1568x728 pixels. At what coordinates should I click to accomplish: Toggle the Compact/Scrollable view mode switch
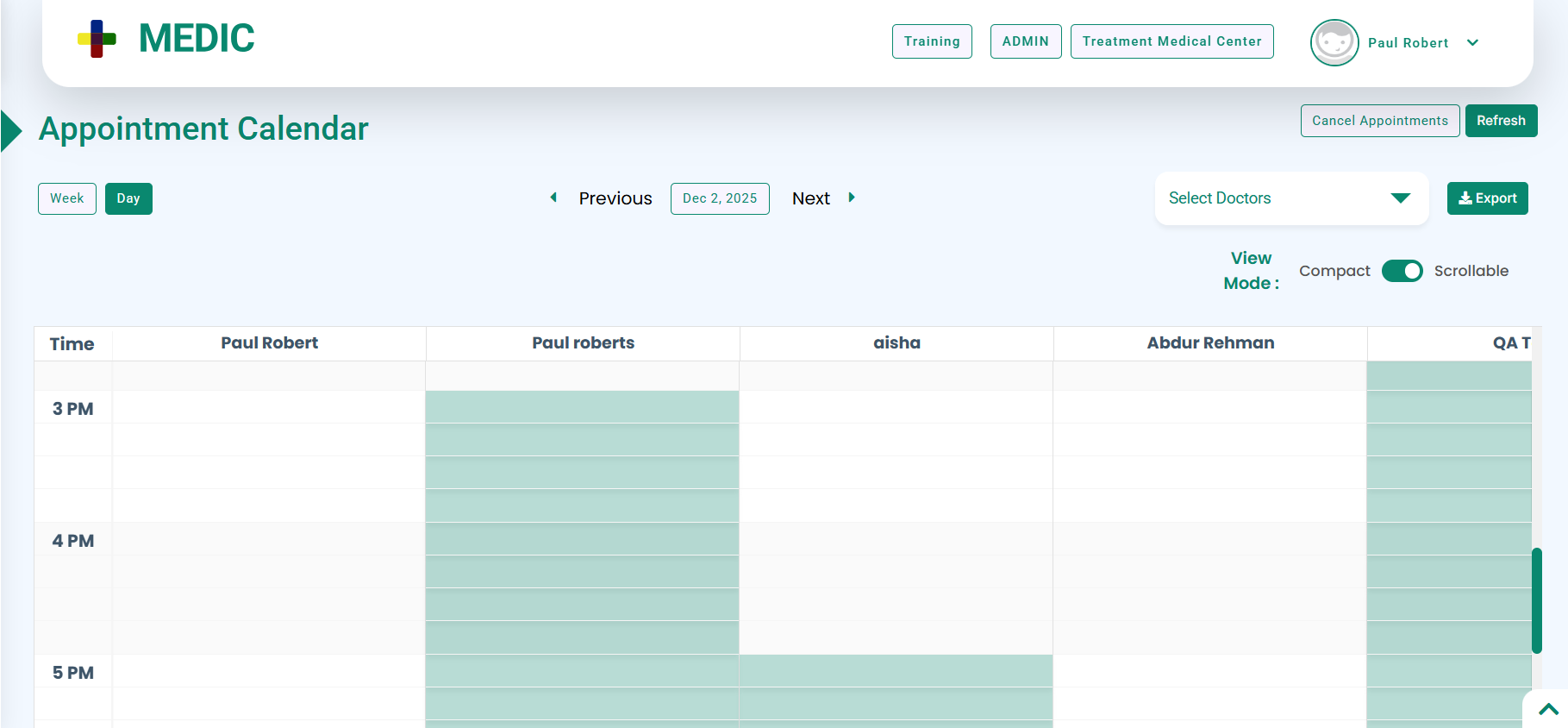pyautogui.click(x=1402, y=271)
